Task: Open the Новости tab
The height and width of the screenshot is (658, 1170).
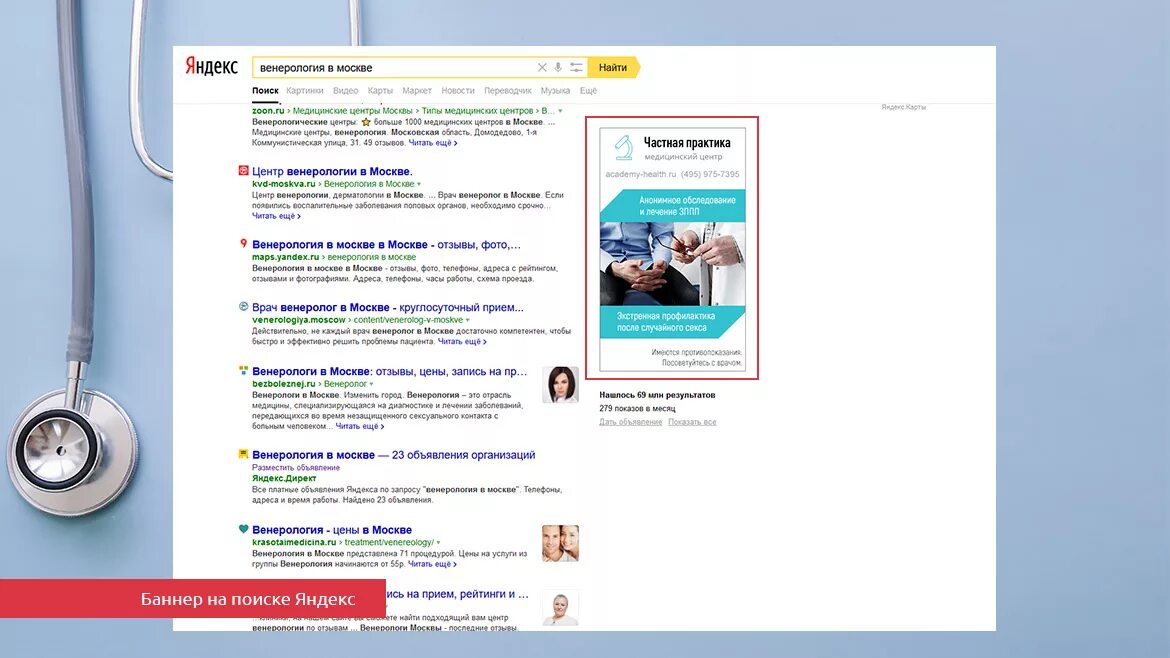Action: [x=457, y=90]
